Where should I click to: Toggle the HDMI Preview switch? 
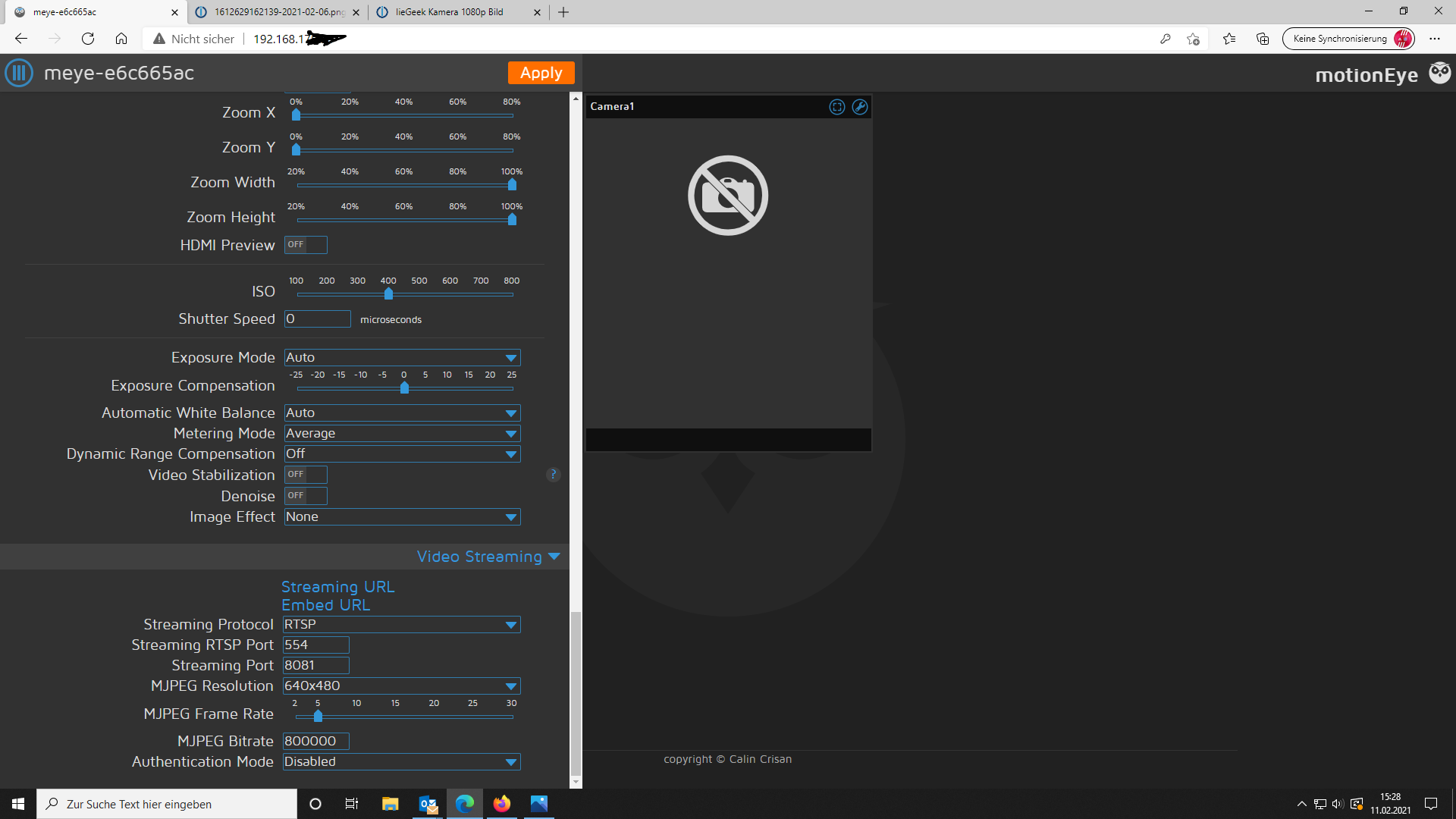point(306,244)
